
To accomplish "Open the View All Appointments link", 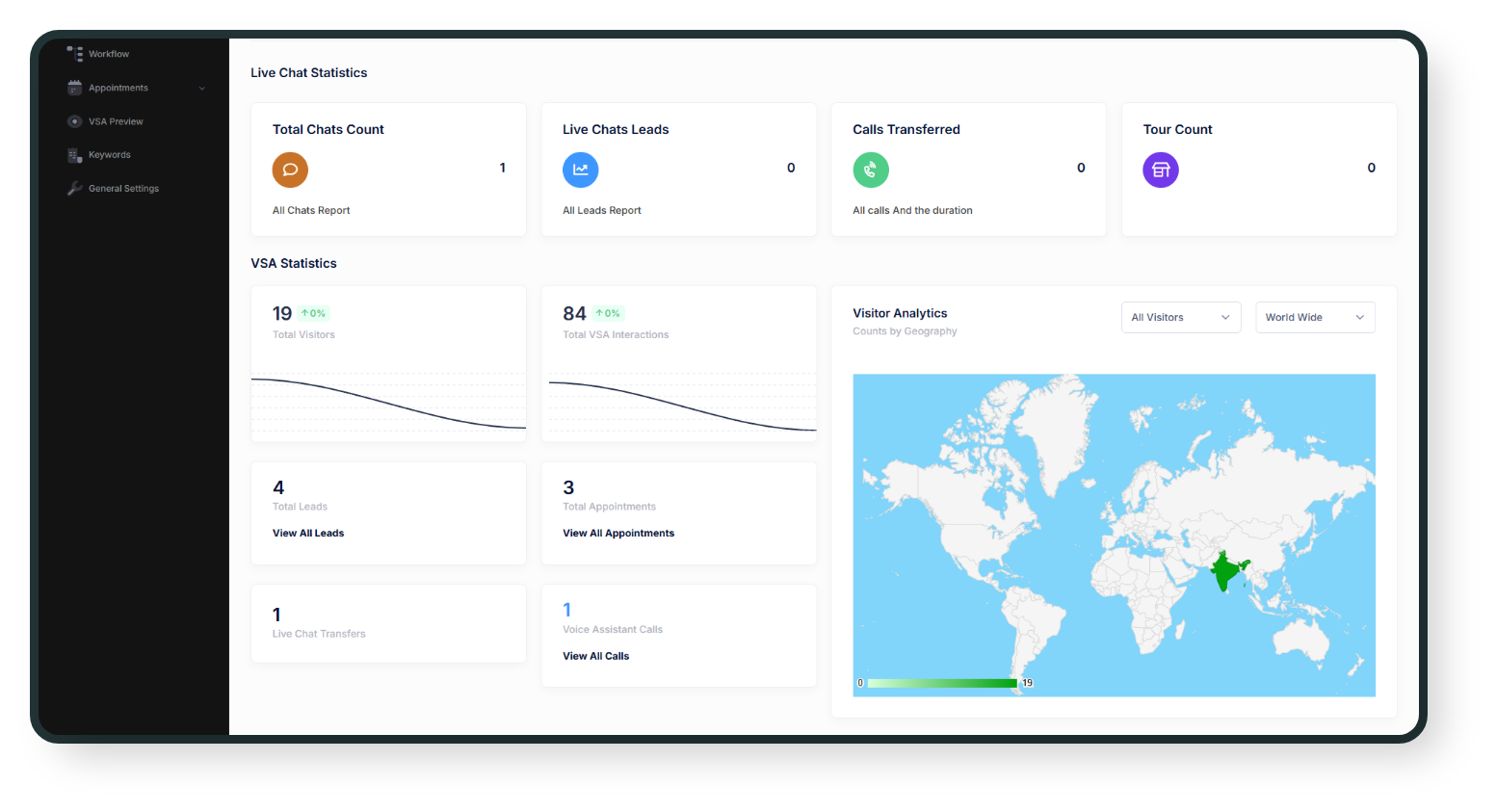I will pyautogui.click(x=618, y=534).
